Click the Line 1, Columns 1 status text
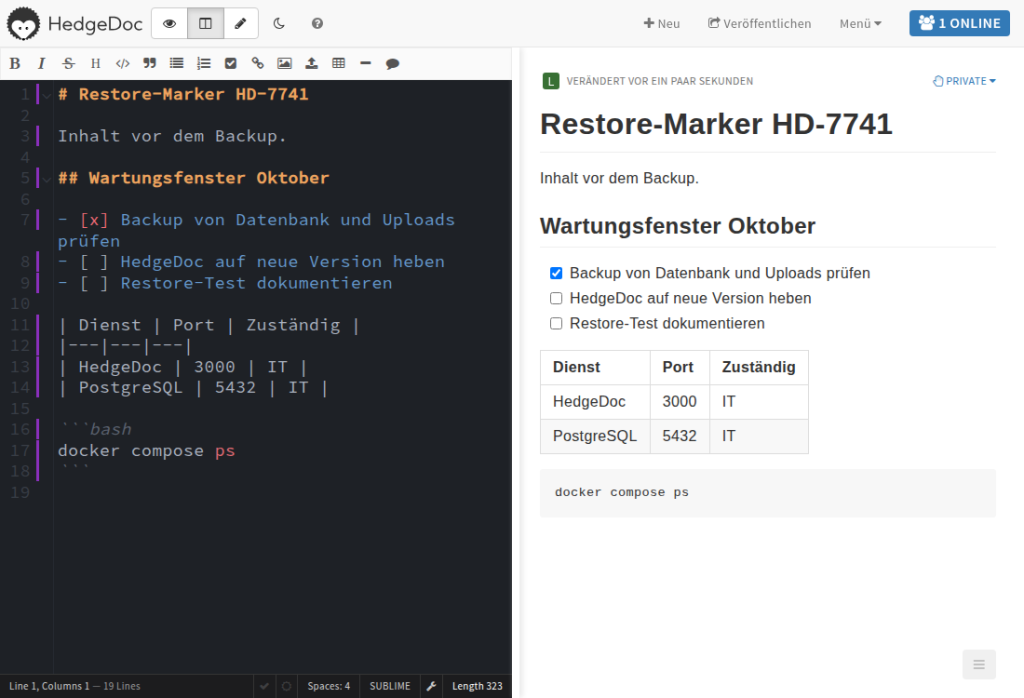The width and height of the screenshot is (1024, 698). [x=49, y=686]
